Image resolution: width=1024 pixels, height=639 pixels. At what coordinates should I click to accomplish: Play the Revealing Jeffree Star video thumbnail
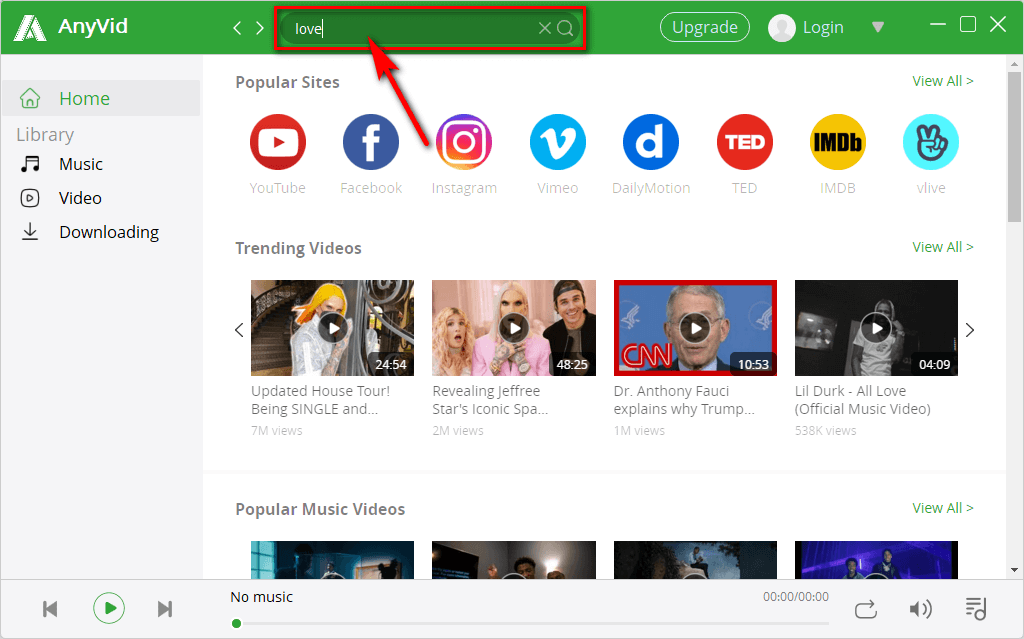click(x=514, y=328)
